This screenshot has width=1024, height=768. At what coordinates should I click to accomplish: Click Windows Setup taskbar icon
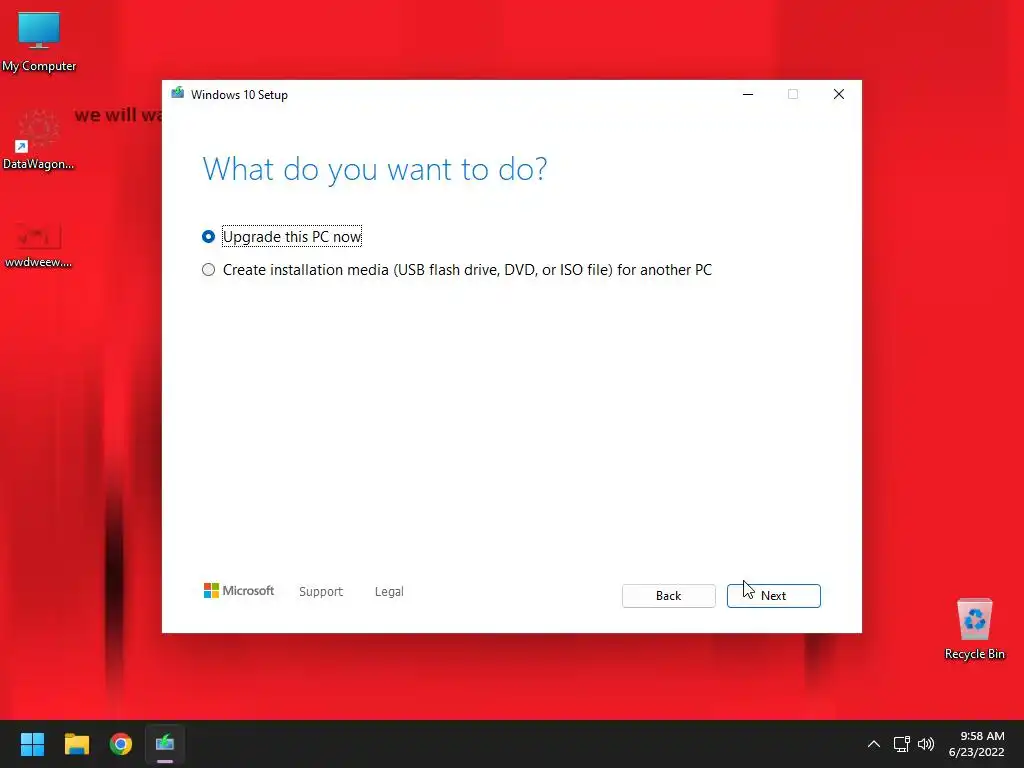[165, 744]
